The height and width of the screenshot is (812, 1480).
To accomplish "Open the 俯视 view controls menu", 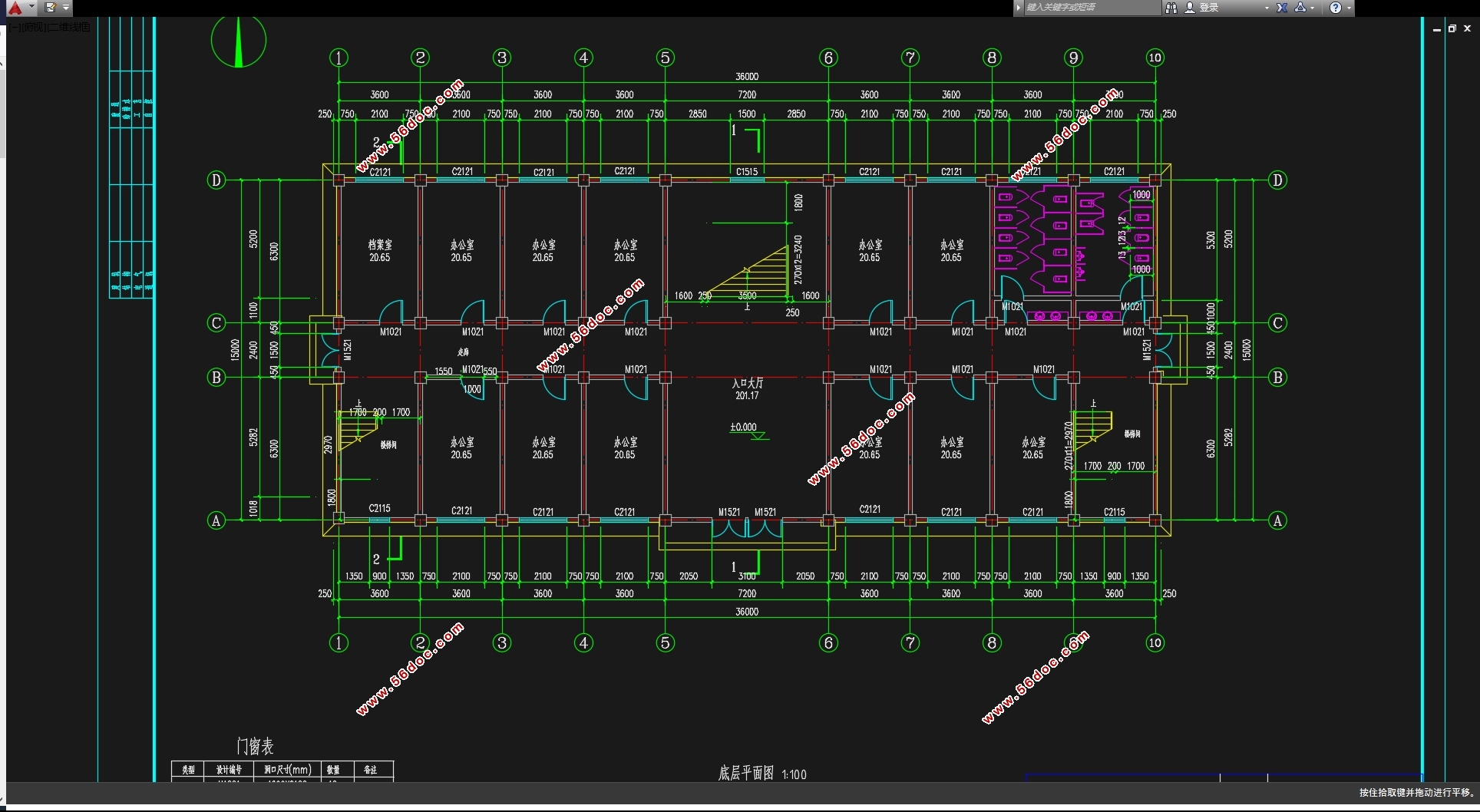I will 34,28.
